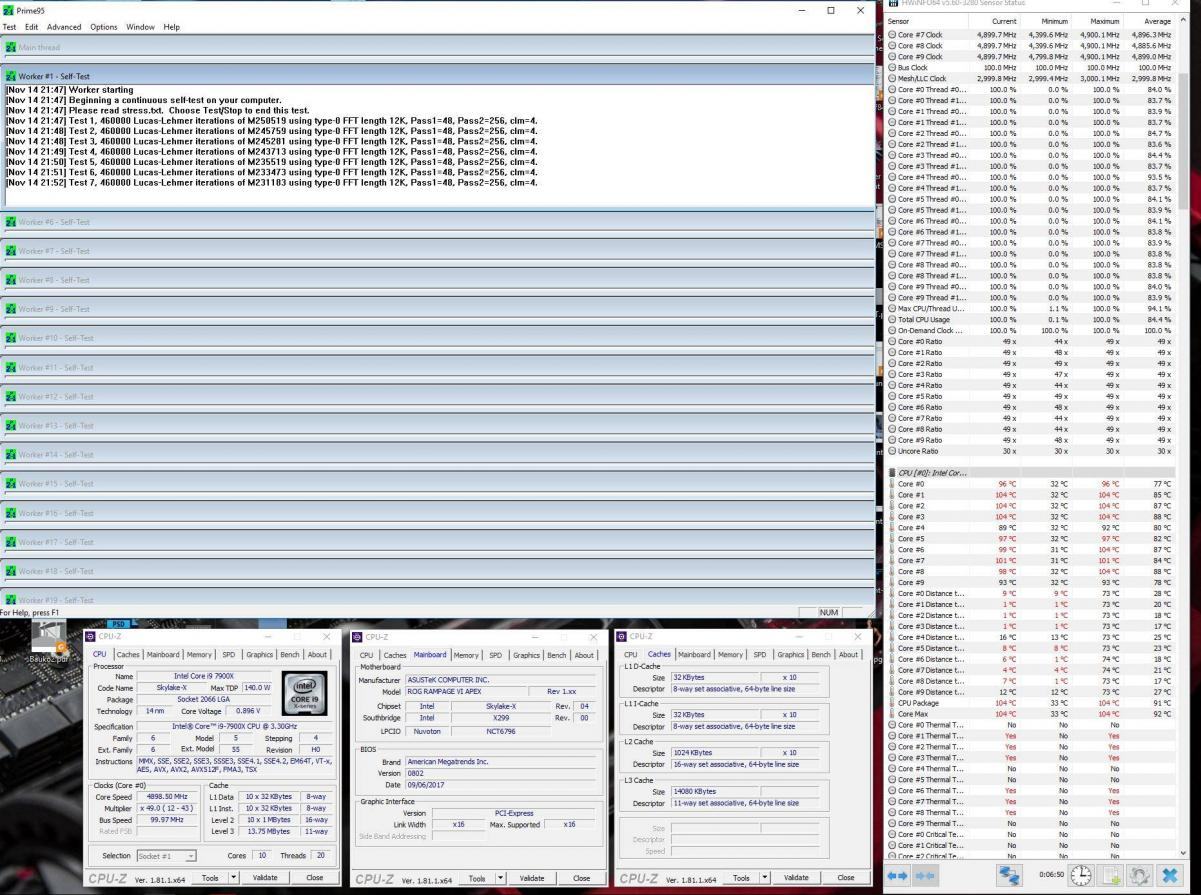1201x895 pixels.
Task: Open the Test menu in Prime95
Action: [x=10, y=27]
